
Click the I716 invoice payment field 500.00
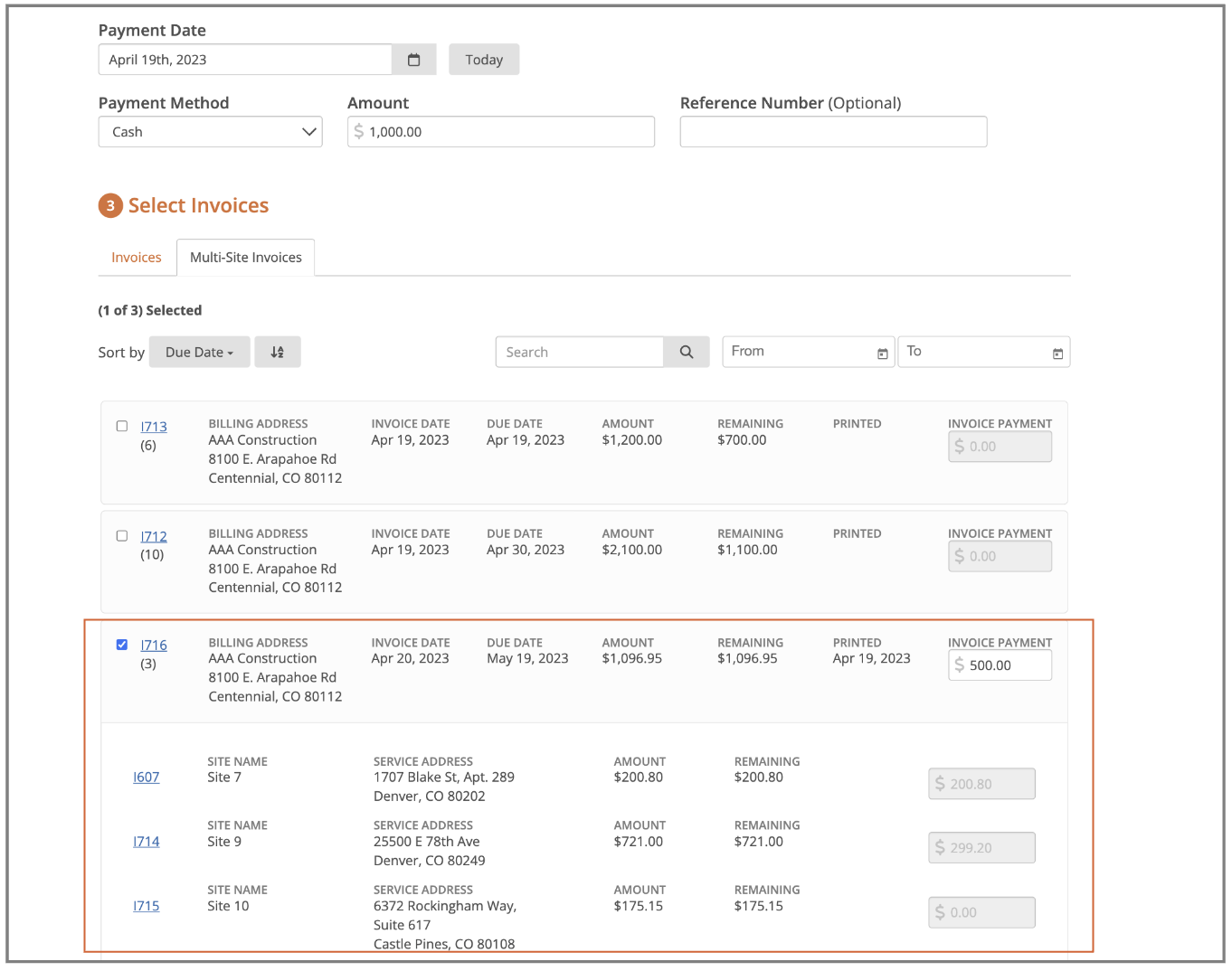(1000, 665)
